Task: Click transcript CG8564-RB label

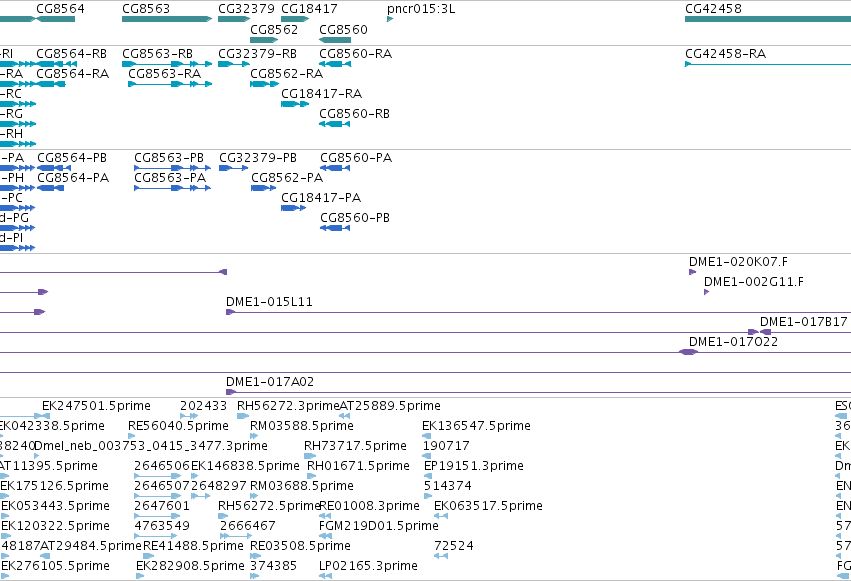Action: click(x=72, y=54)
